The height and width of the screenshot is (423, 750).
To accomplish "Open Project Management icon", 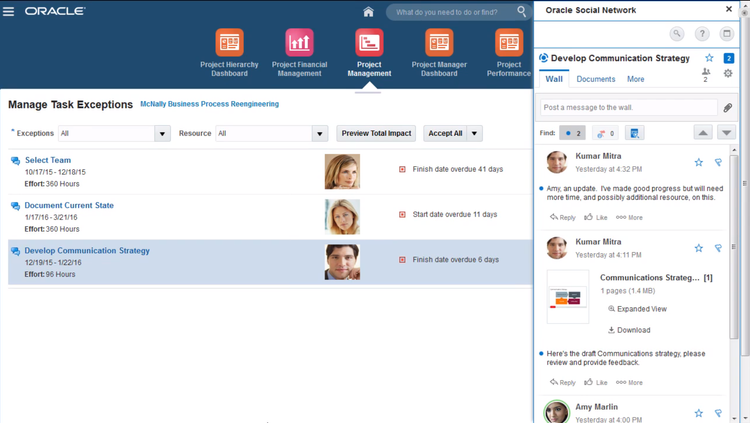I will tap(369, 42).
